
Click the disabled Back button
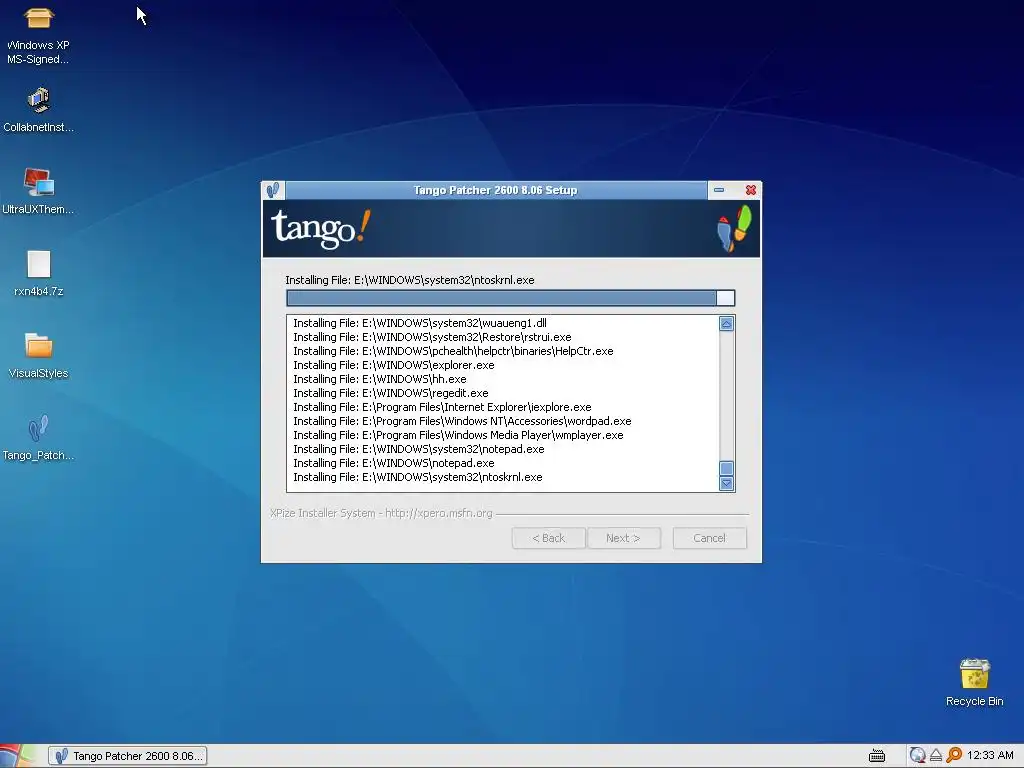click(549, 538)
